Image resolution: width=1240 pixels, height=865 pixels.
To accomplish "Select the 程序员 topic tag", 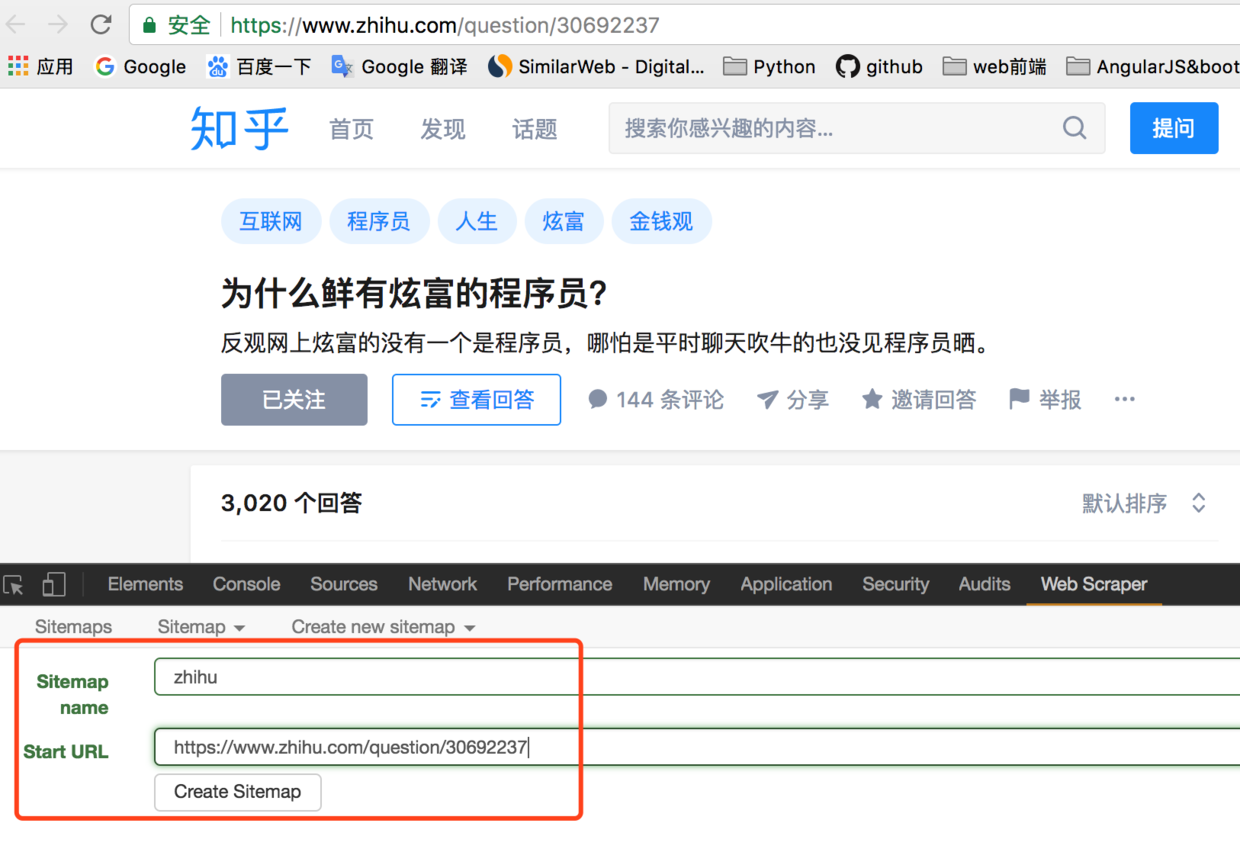I will (379, 221).
